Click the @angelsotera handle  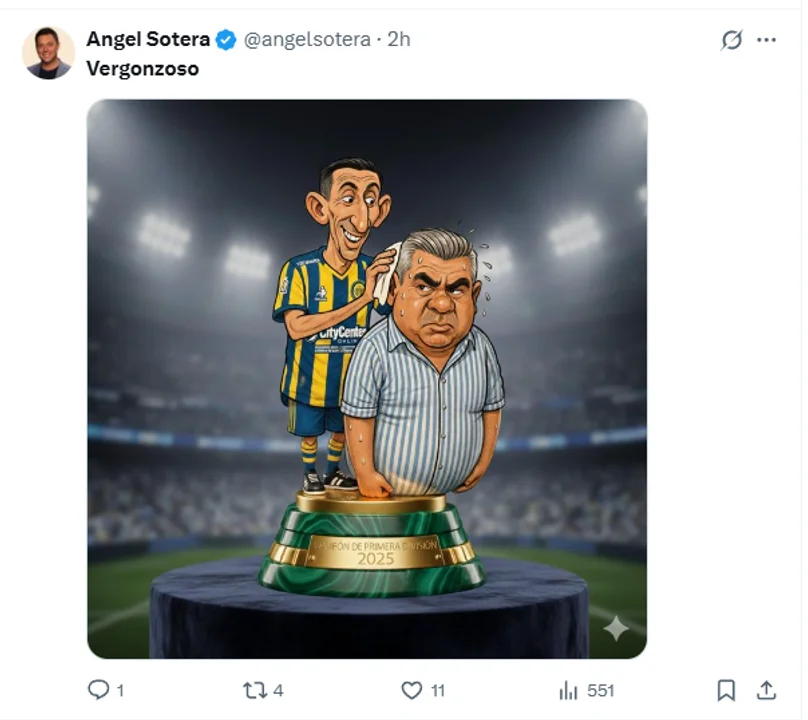tap(307, 40)
